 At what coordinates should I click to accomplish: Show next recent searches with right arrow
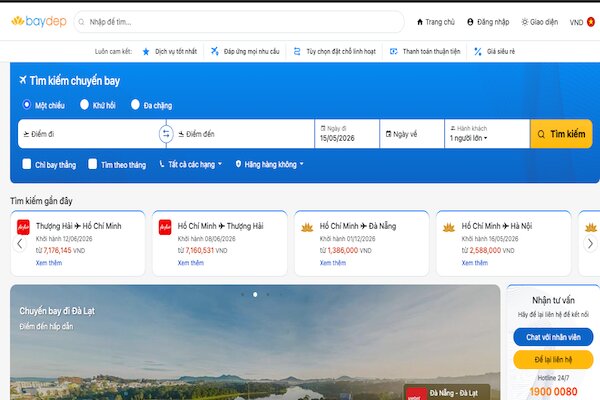[x=590, y=243]
